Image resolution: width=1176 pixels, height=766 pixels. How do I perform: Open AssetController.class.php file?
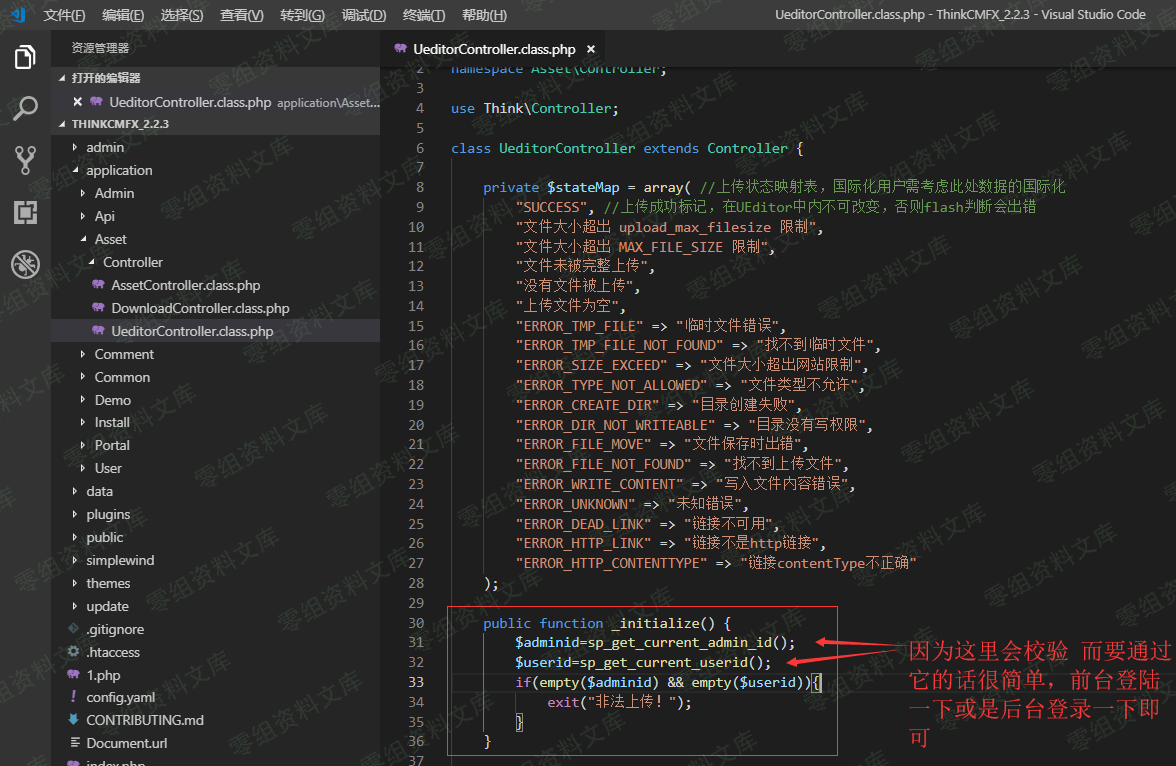pos(185,285)
